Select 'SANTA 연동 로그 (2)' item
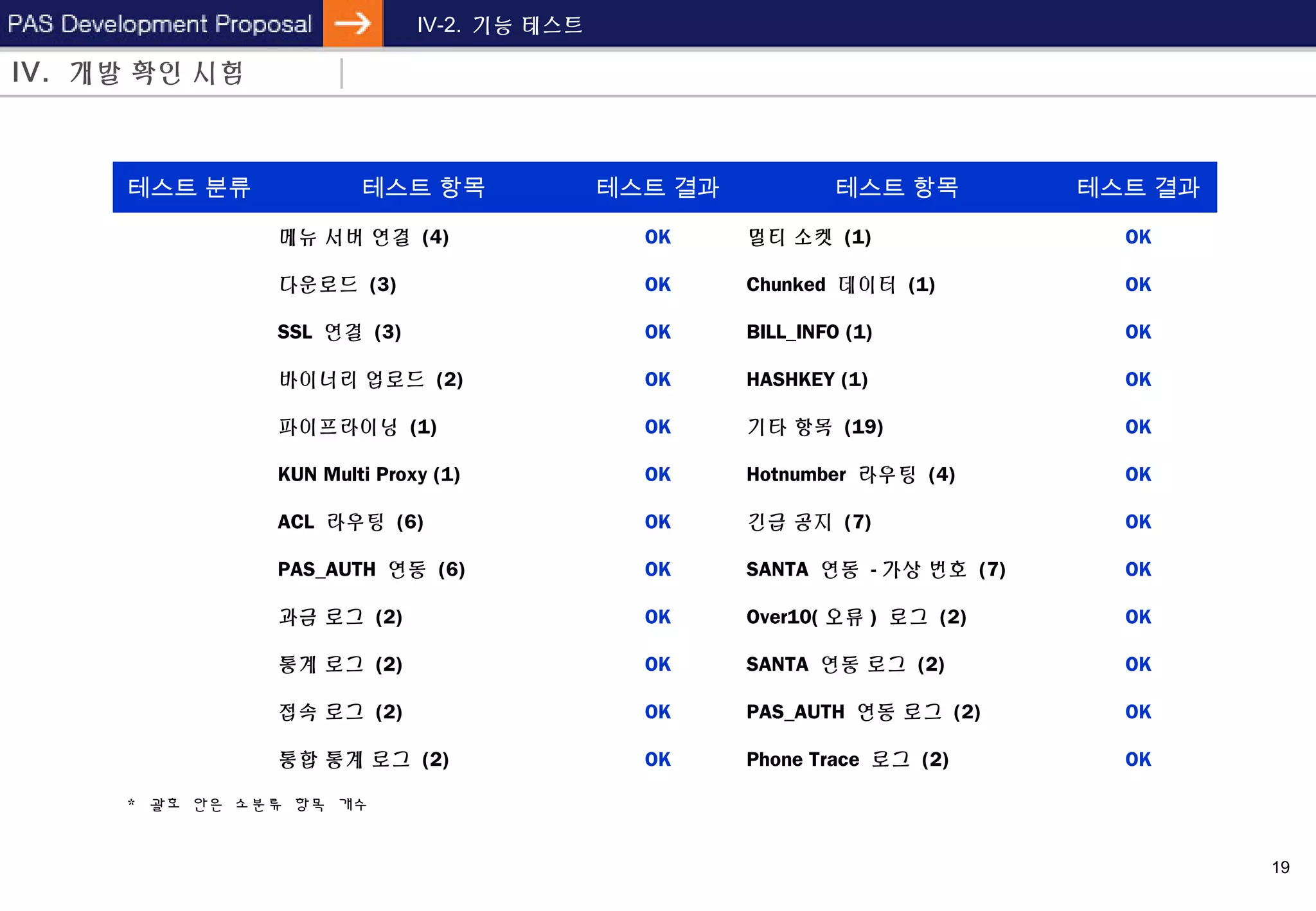1316x911 pixels. coord(846,665)
